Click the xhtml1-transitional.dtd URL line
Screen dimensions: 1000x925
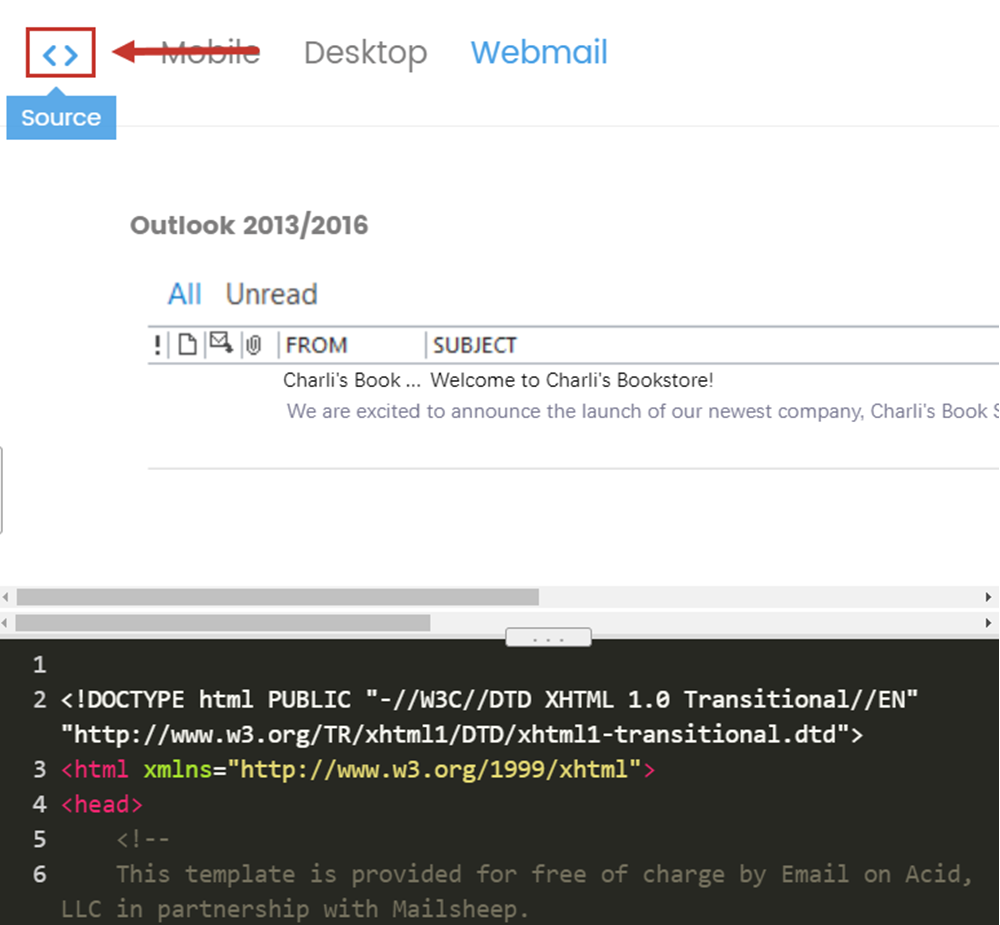pos(462,734)
